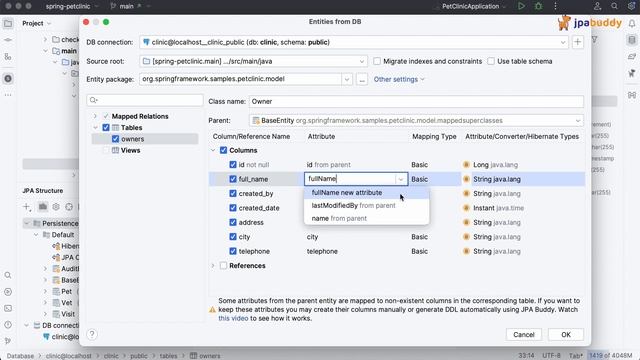This screenshot has width=640, height=360.
Task: Add a new DB connection with plus button
Action: (x=578, y=42)
